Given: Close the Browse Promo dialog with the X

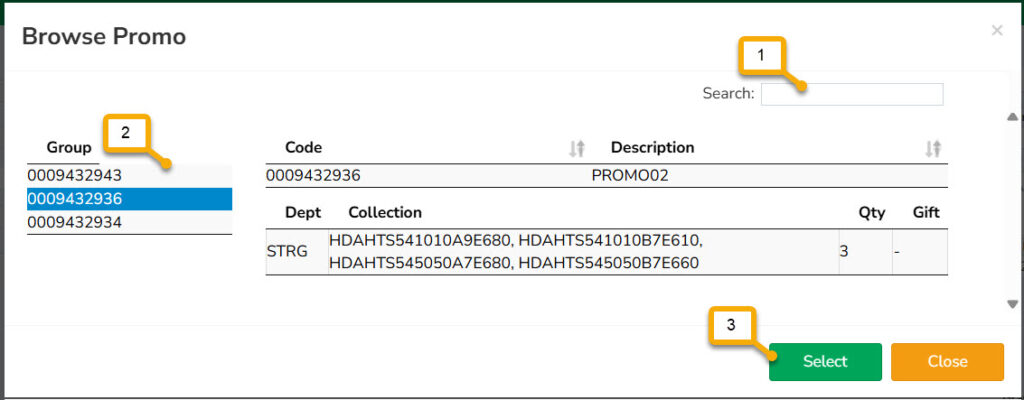Looking at the screenshot, I should [x=996, y=31].
